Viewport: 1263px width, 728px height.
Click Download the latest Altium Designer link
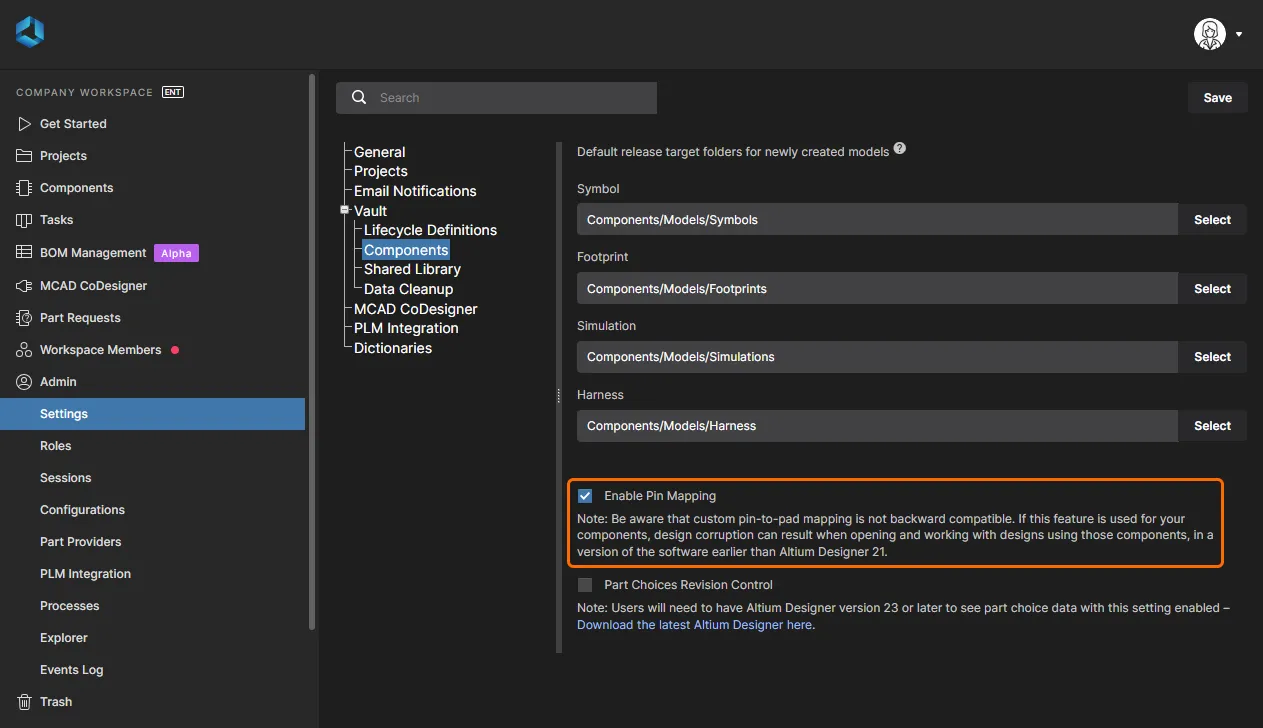[x=694, y=625]
